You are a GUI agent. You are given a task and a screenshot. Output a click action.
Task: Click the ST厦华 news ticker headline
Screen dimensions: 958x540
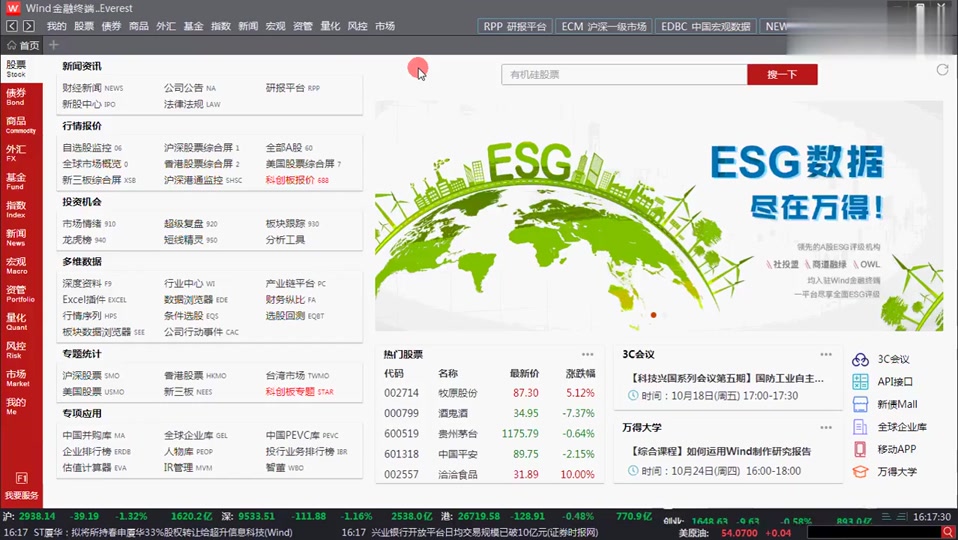click(x=163, y=533)
